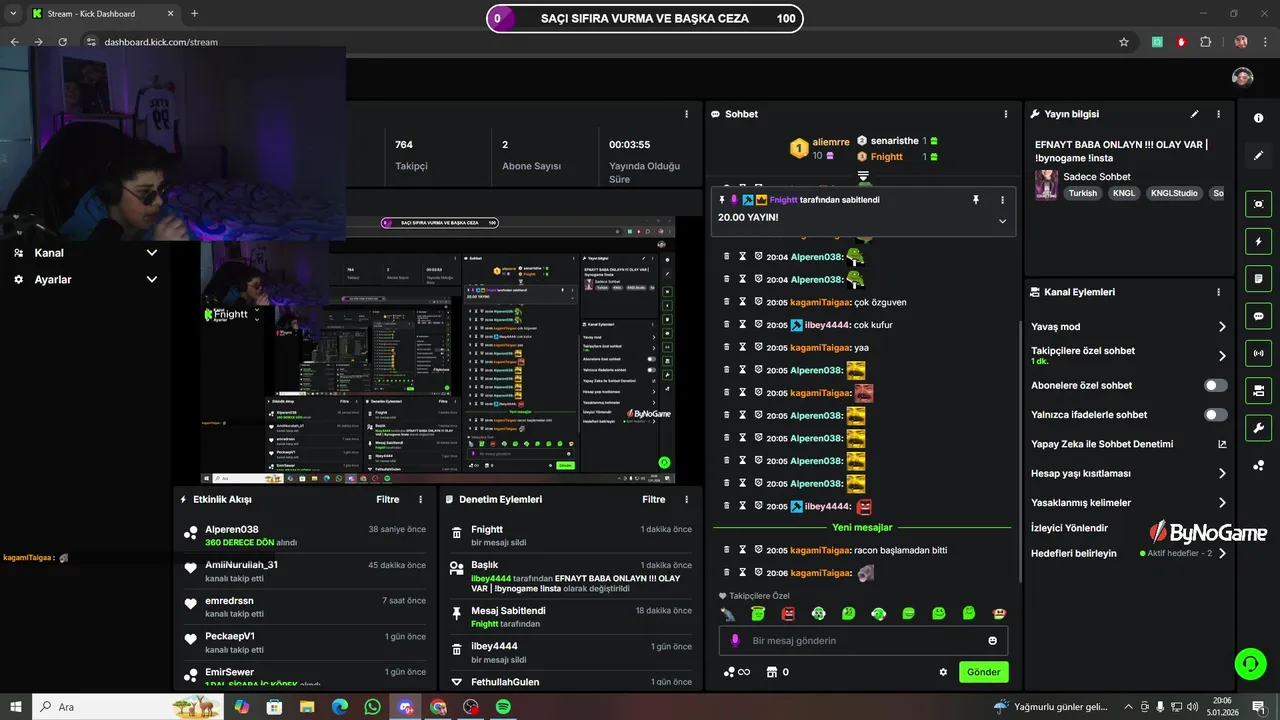The image size is (1280, 720).
Task: Open the info icon in right sidebar
Action: click(1258, 118)
